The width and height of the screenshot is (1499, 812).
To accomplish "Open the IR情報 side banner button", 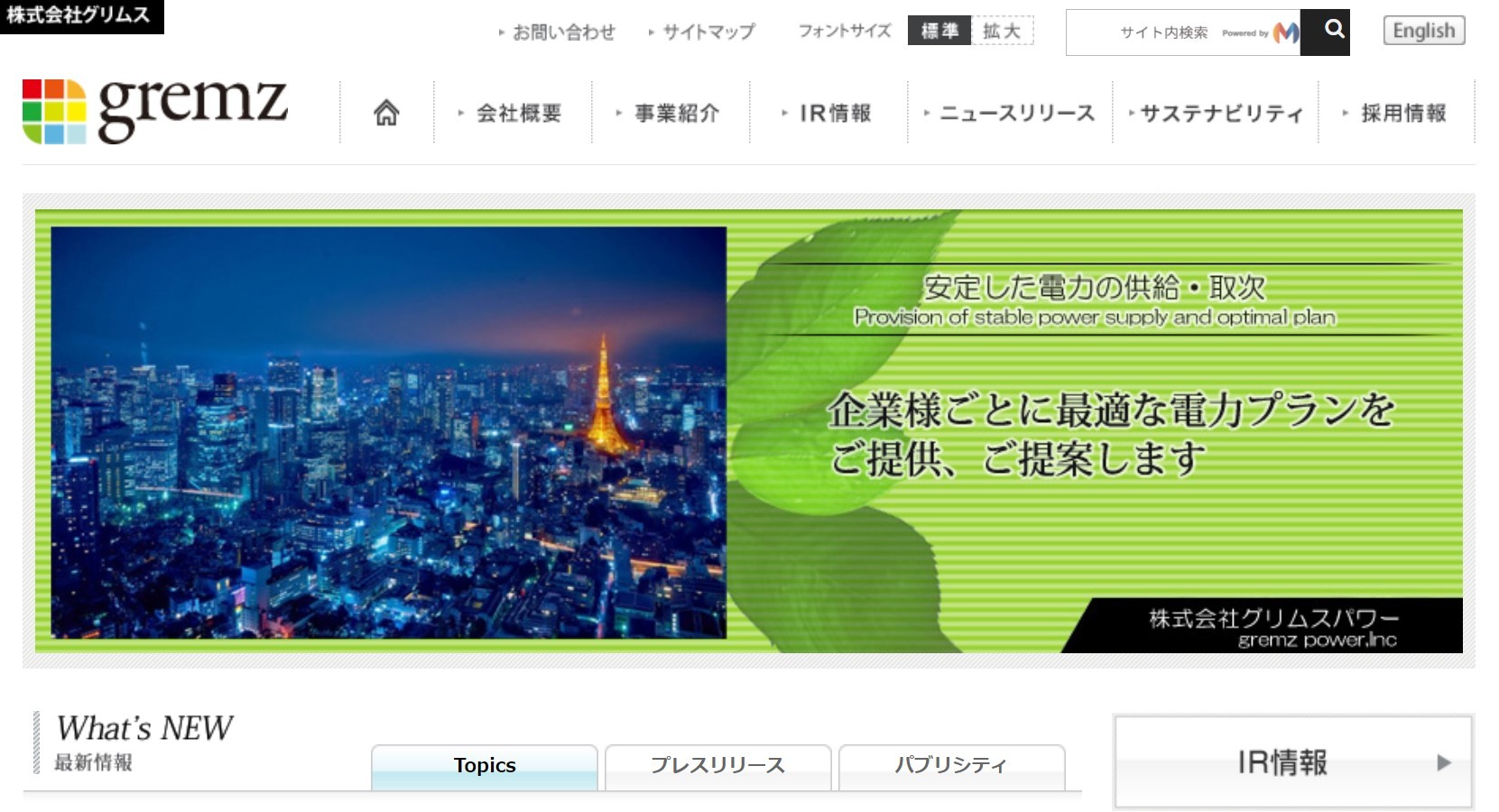I will tap(1294, 762).
